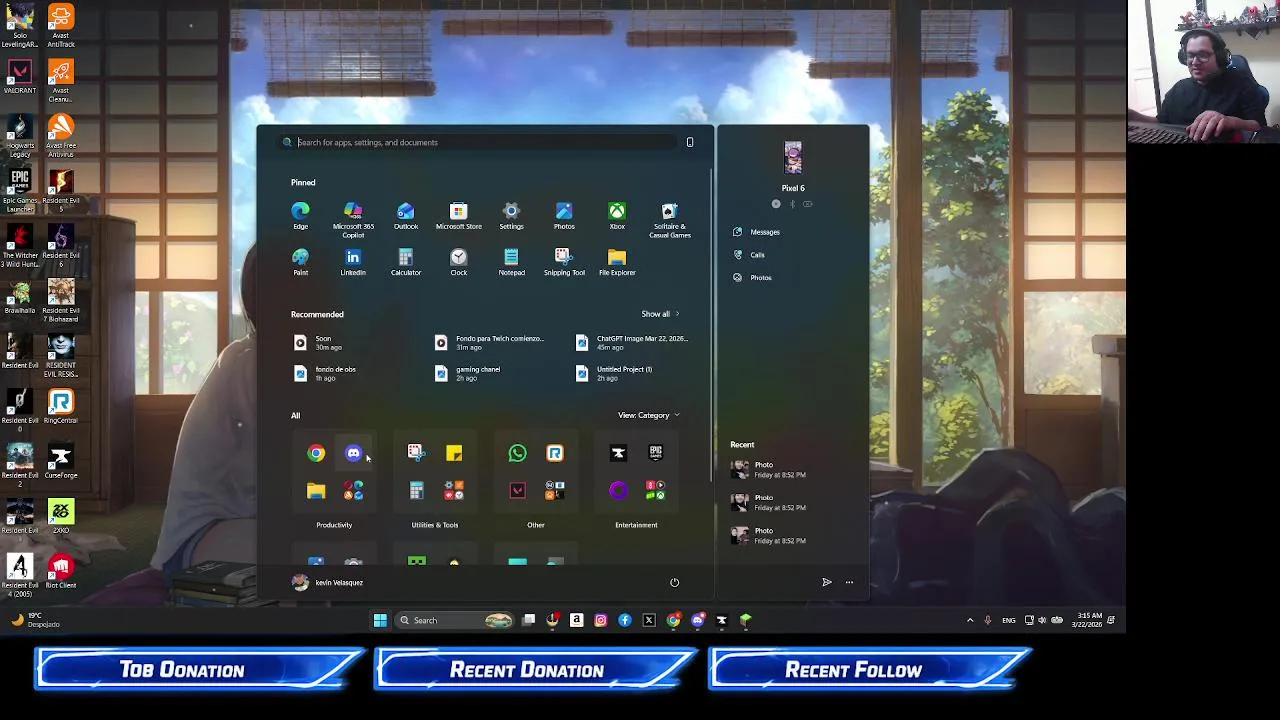Launch the pinned Photos app
Image resolution: width=1280 pixels, height=720 pixels.
(564, 215)
